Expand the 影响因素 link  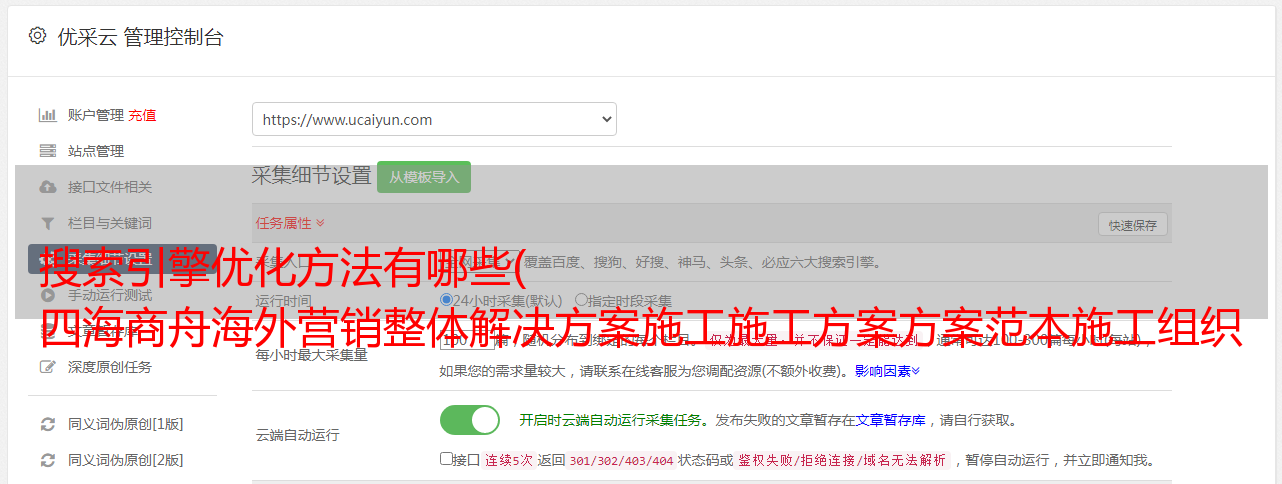click(887, 371)
